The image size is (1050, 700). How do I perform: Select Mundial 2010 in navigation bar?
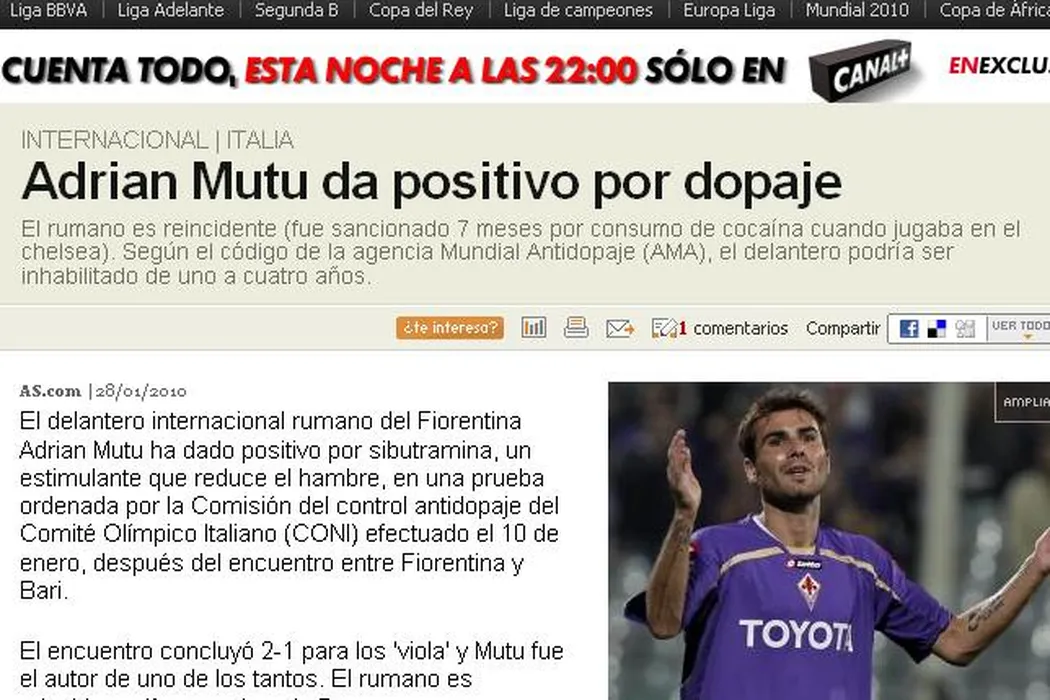click(857, 10)
